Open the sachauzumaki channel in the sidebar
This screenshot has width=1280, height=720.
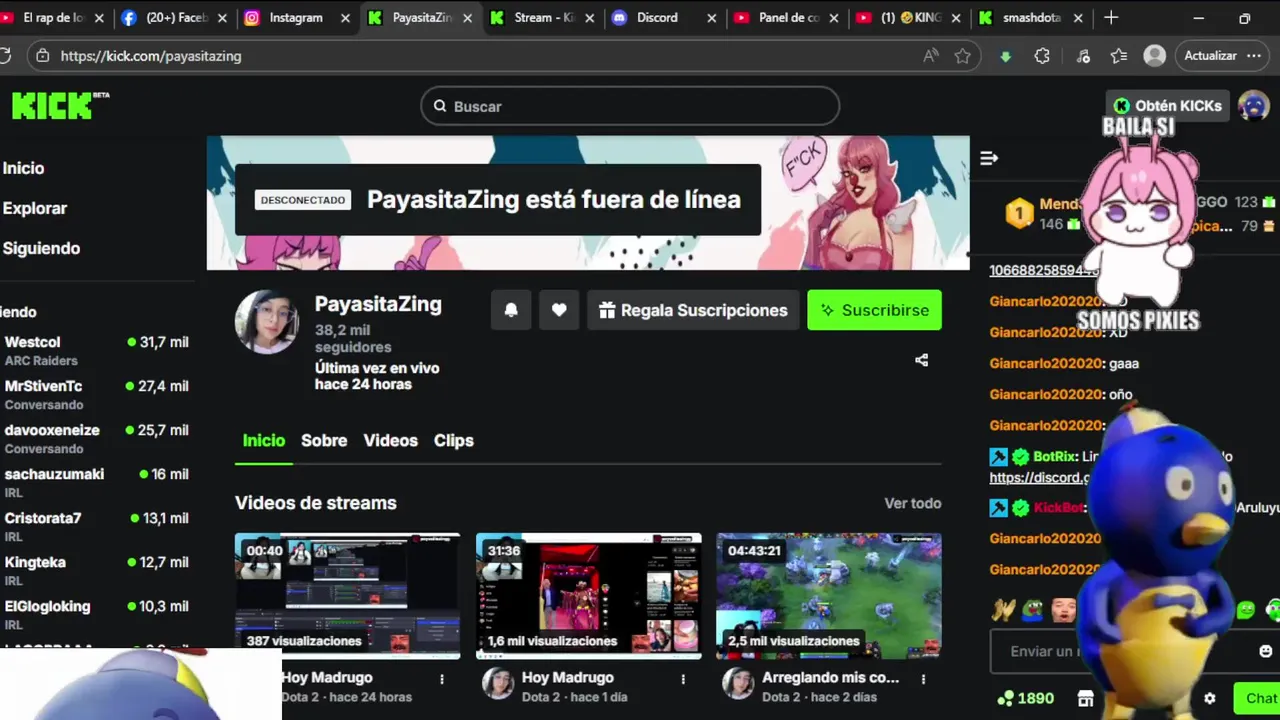96,482
